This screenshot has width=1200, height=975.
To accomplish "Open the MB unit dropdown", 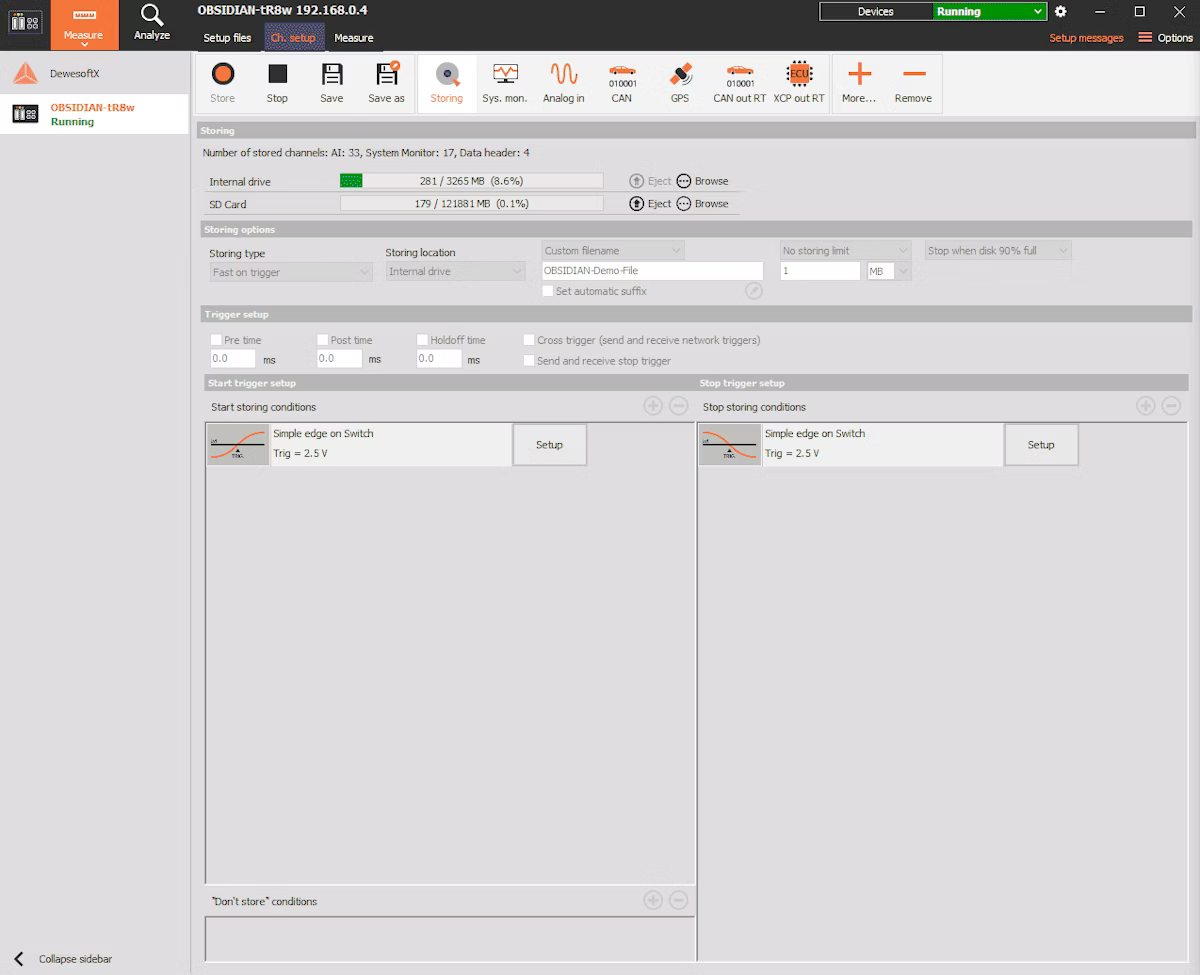I will pos(889,271).
